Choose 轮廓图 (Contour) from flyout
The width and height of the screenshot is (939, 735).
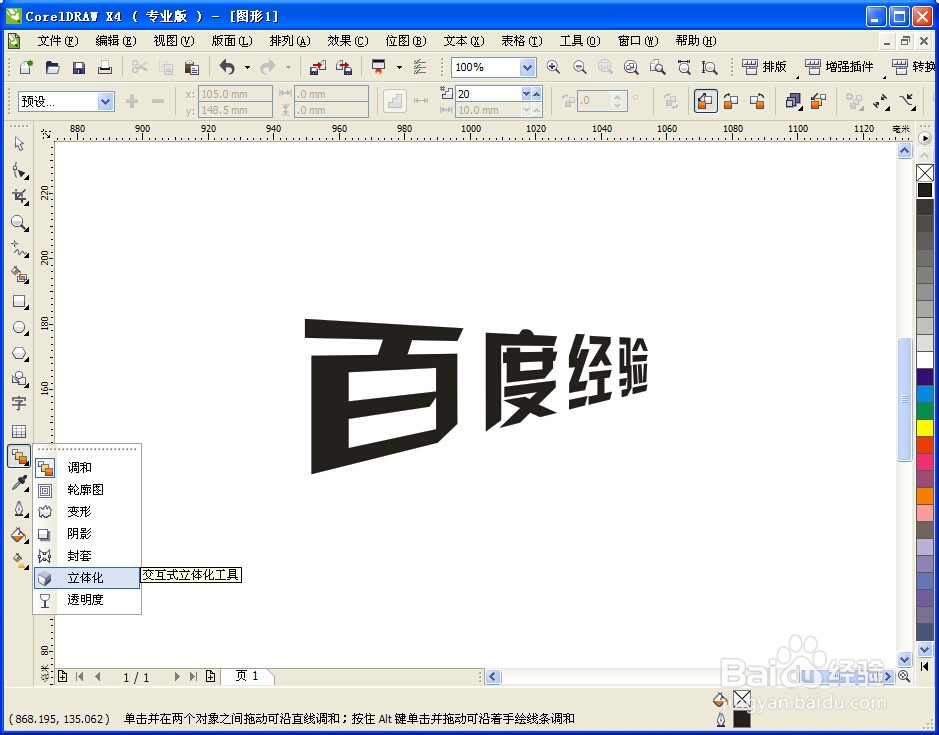tap(87, 490)
